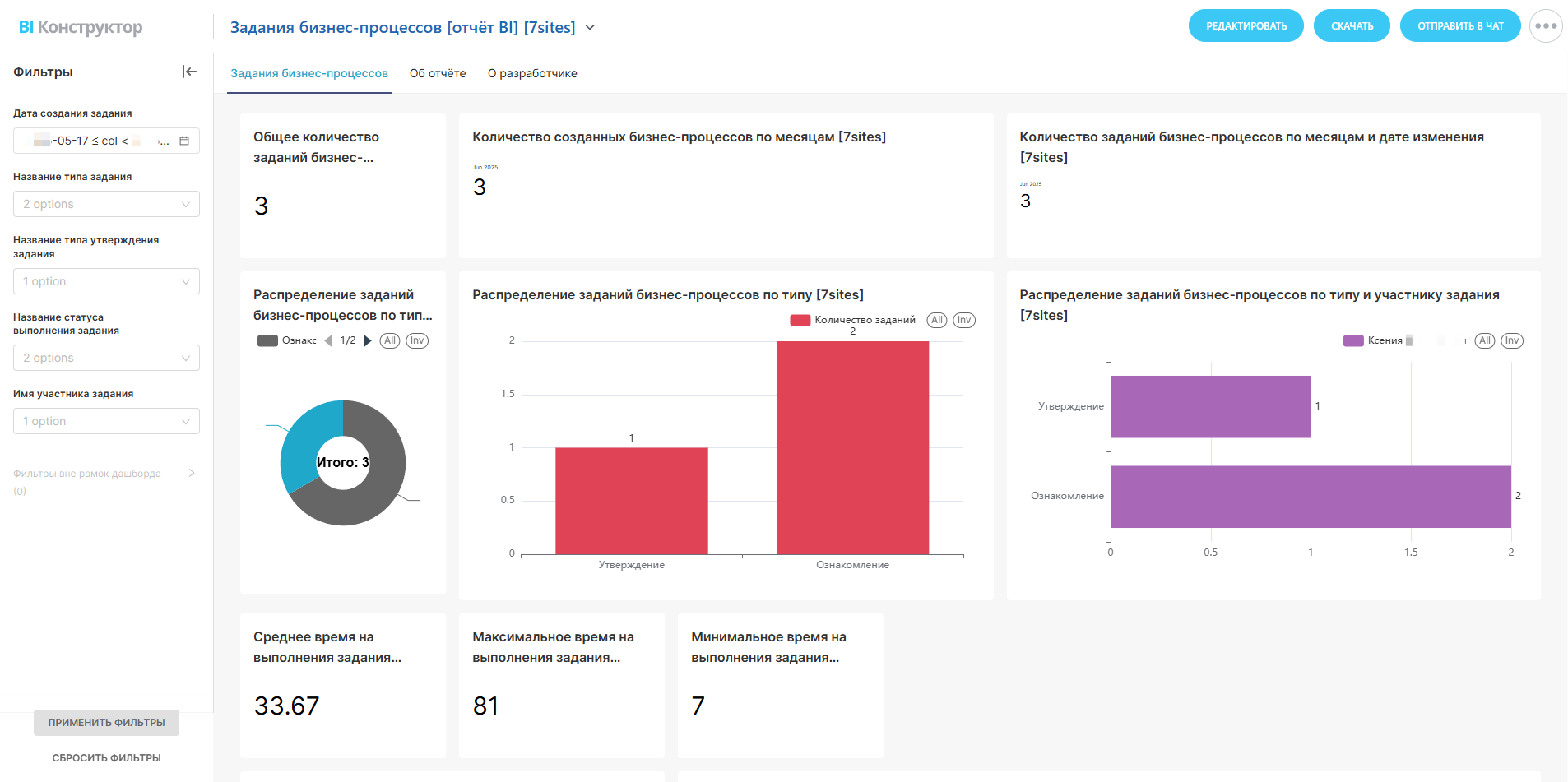Go to previous legend page in donut chart
1568x782 pixels.
coord(328,340)
